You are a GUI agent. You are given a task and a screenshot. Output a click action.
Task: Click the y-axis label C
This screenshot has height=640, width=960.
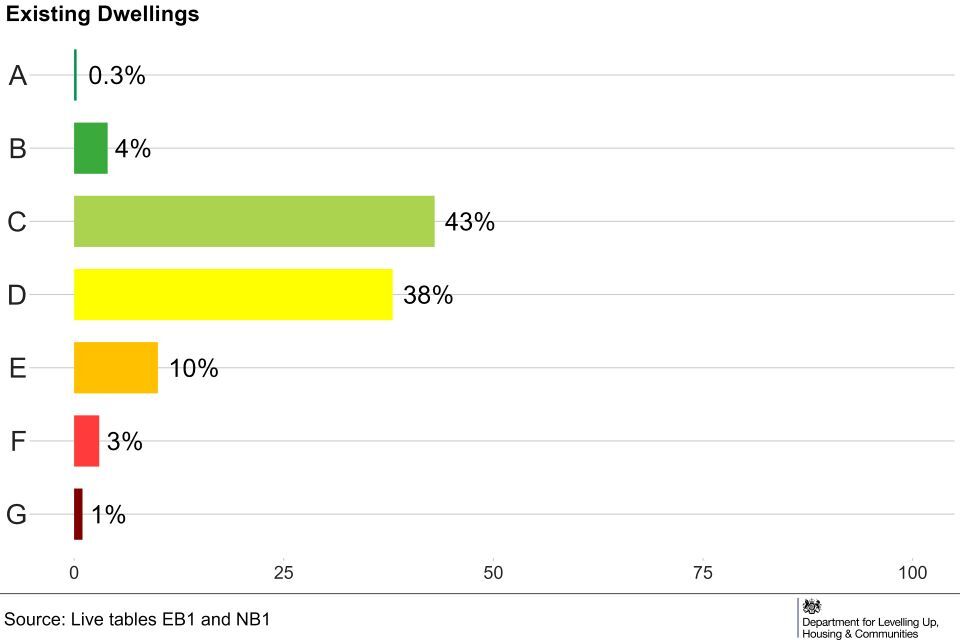pyautogui.click(x=17, y=222)
